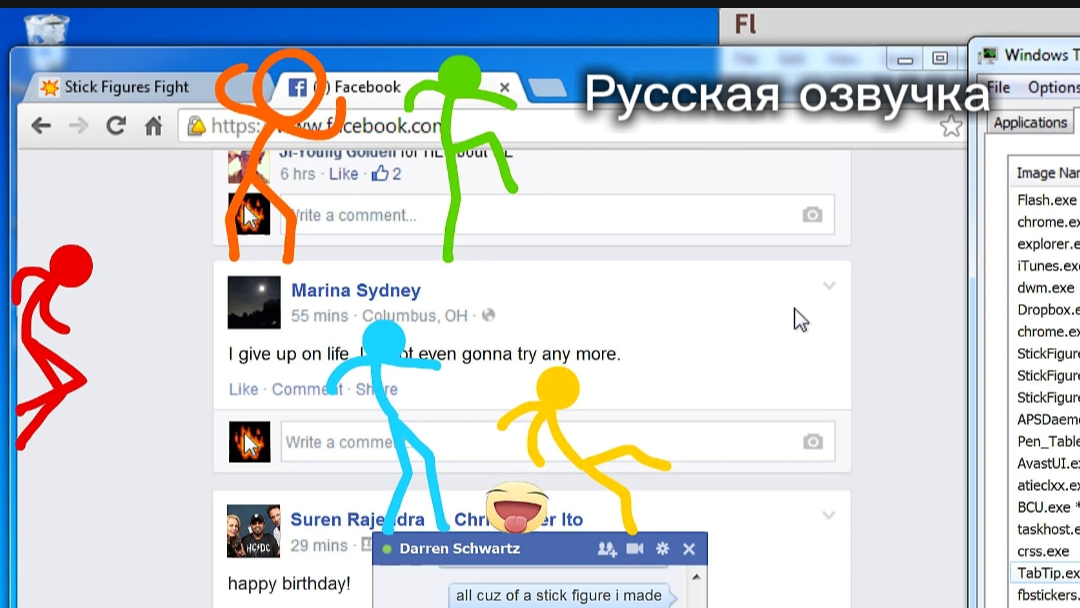Select atieclxx.exe process row

1046,485
